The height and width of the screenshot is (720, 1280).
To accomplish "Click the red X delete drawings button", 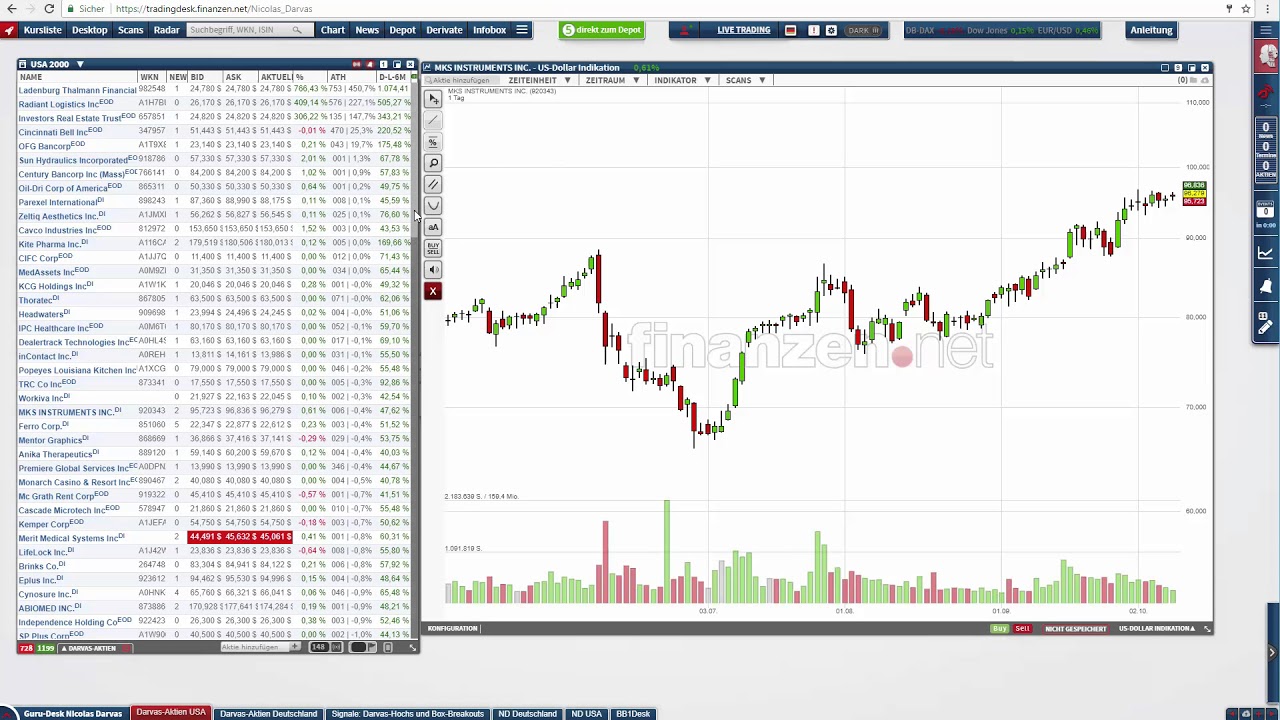I will (433, 291).
